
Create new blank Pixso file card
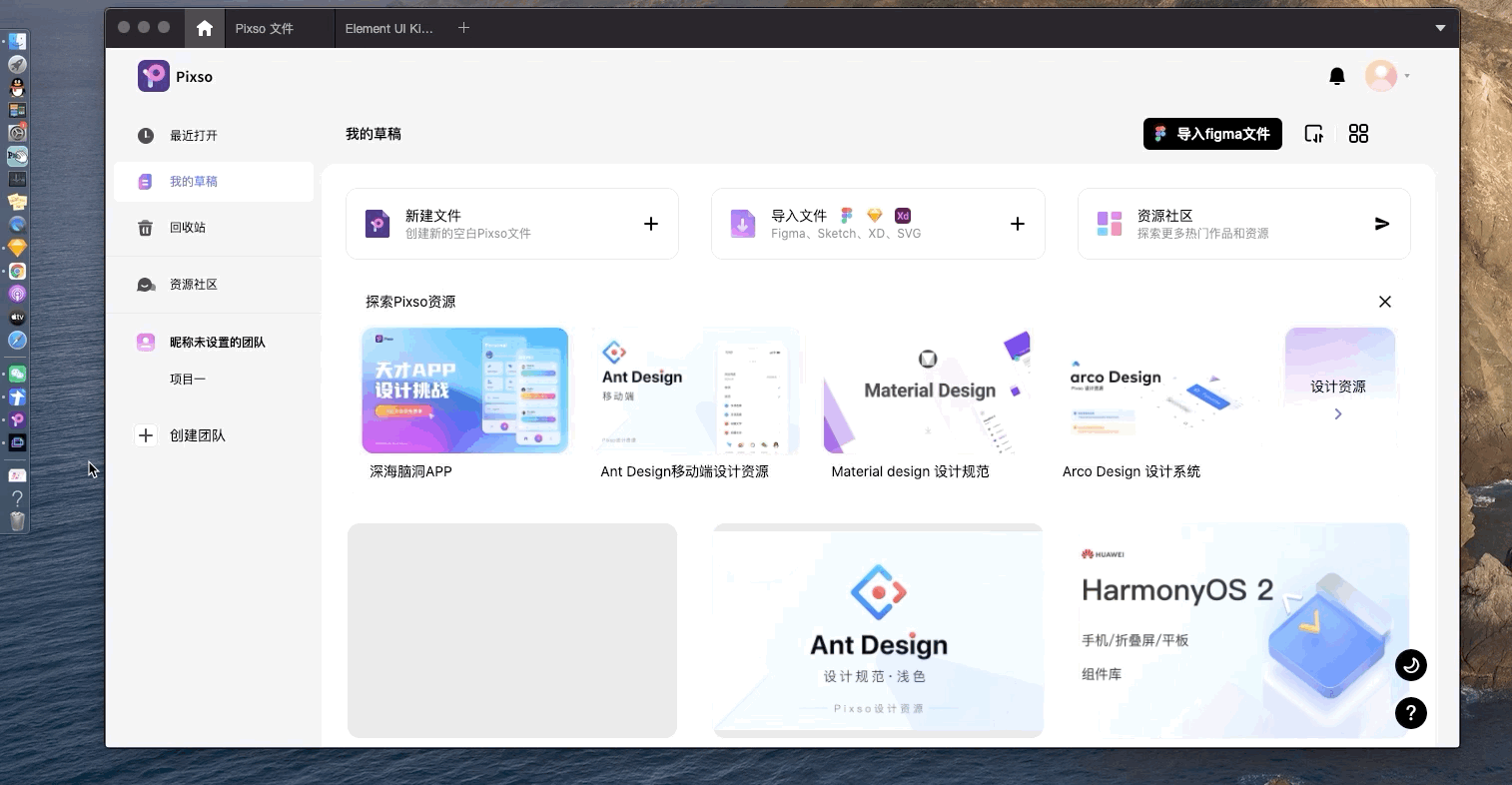click(512, 224)
